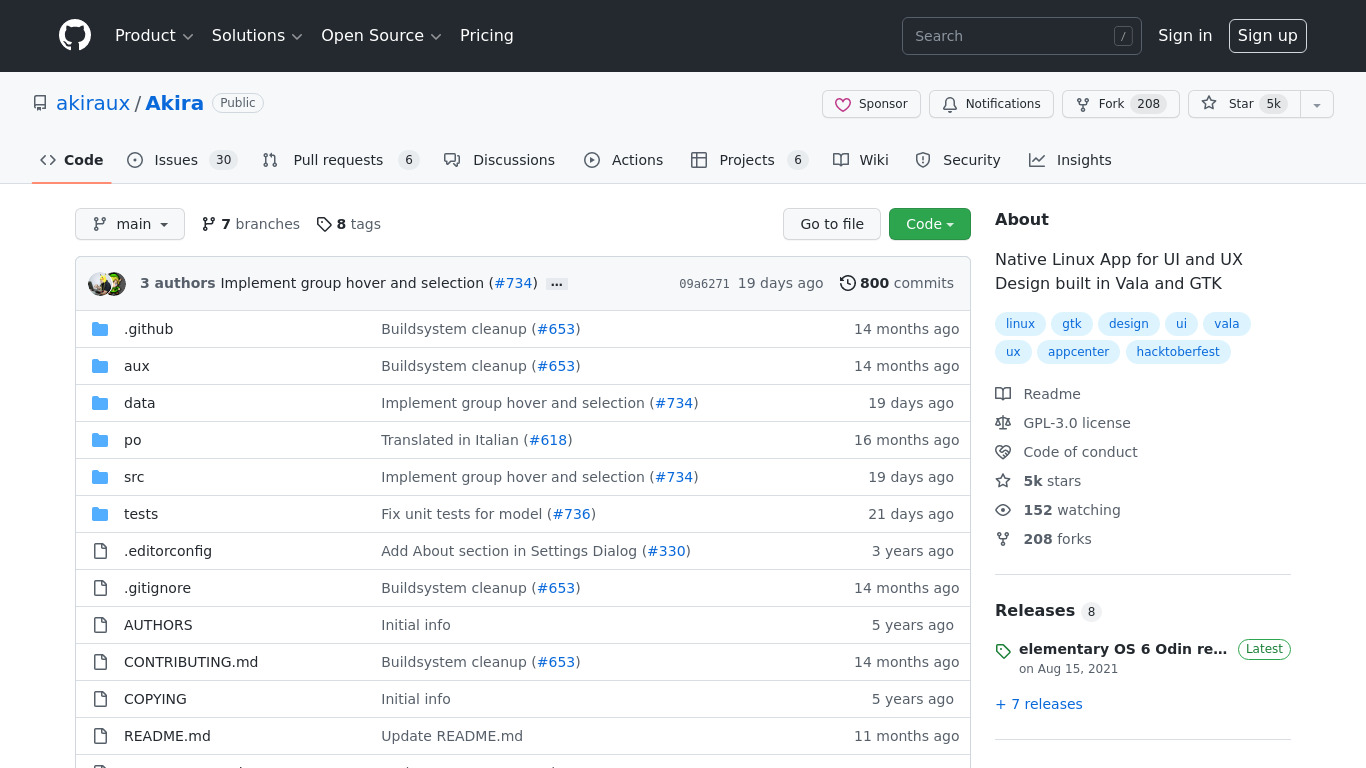Click the branch icon beside 7 branches
The width and height of the screenshot is (1366, 768).
(208, 224)
